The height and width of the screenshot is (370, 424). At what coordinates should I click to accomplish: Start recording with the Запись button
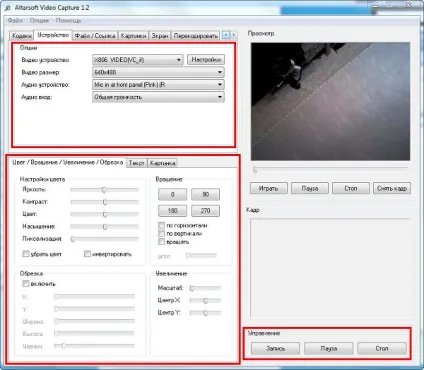coord(275,348)
